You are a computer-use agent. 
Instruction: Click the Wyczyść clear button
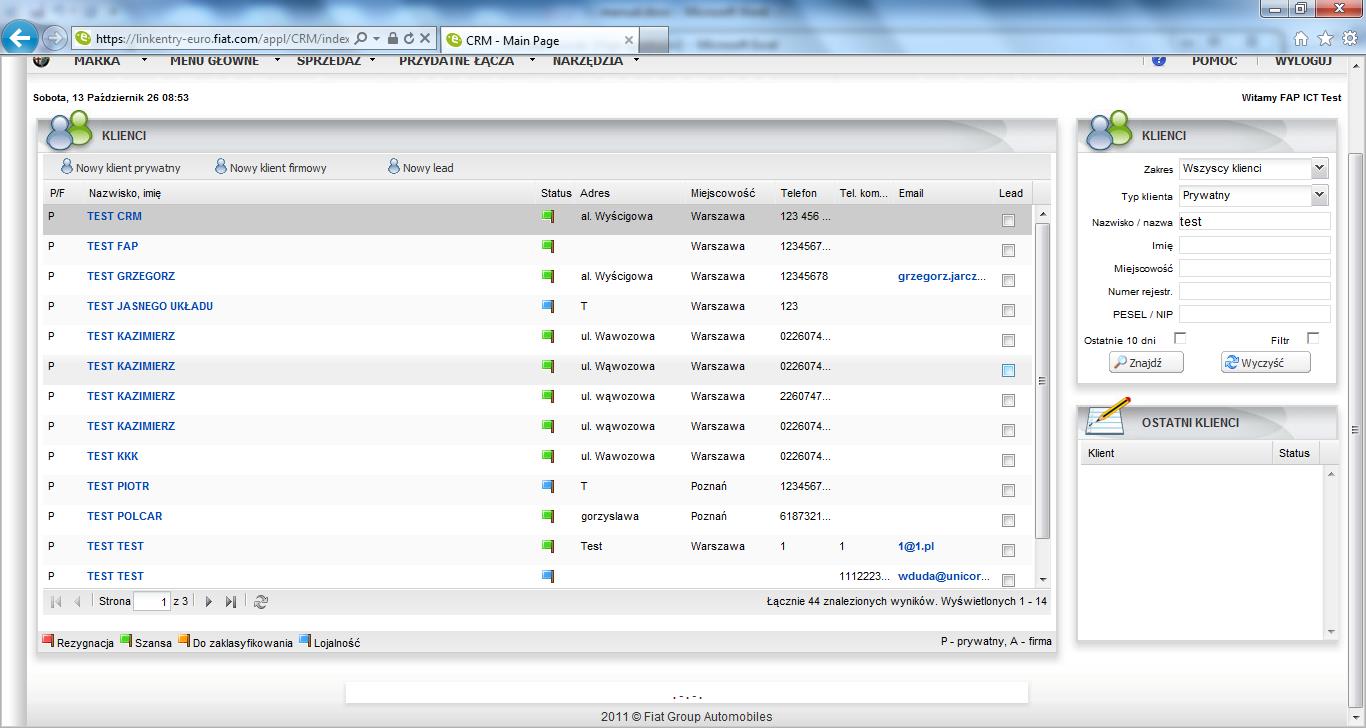click(1266, 363)
